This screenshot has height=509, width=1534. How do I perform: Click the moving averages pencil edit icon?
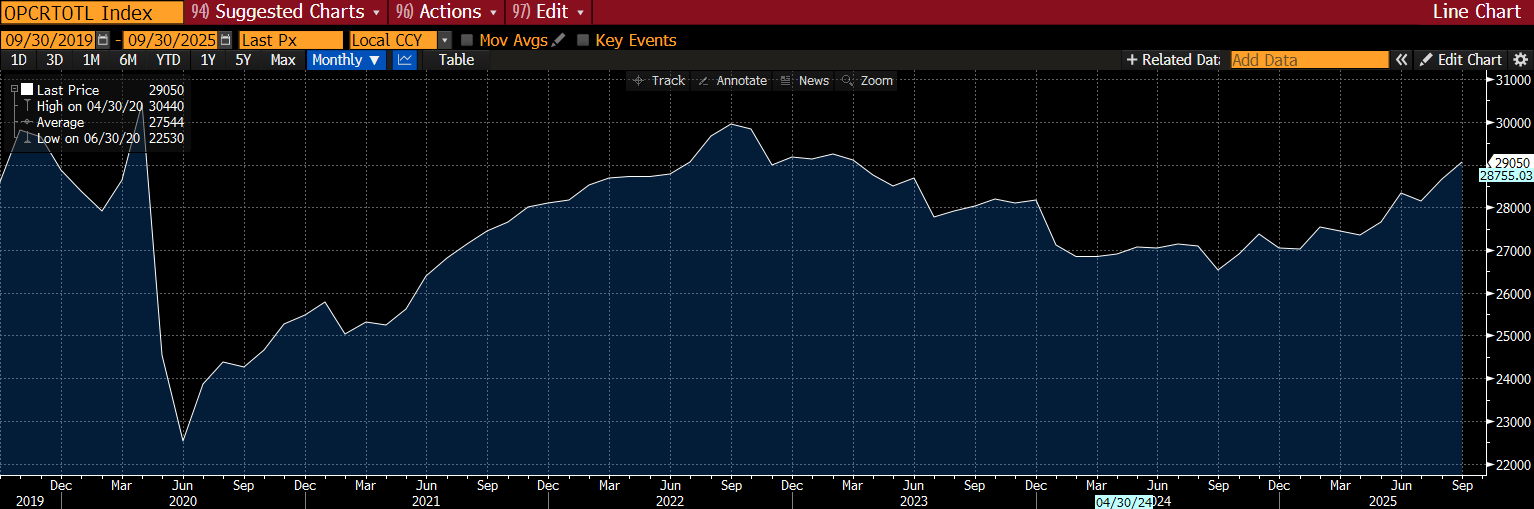point(558,41)
